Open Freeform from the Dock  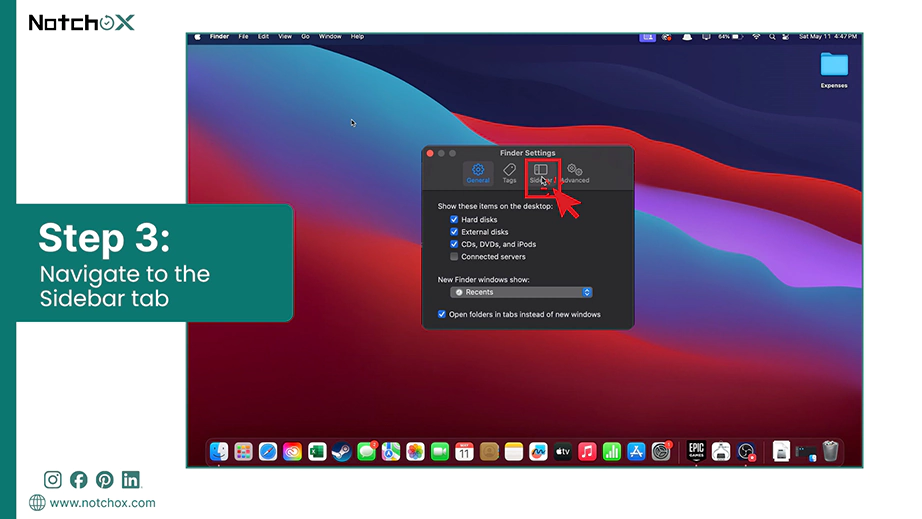click(538, 451)
